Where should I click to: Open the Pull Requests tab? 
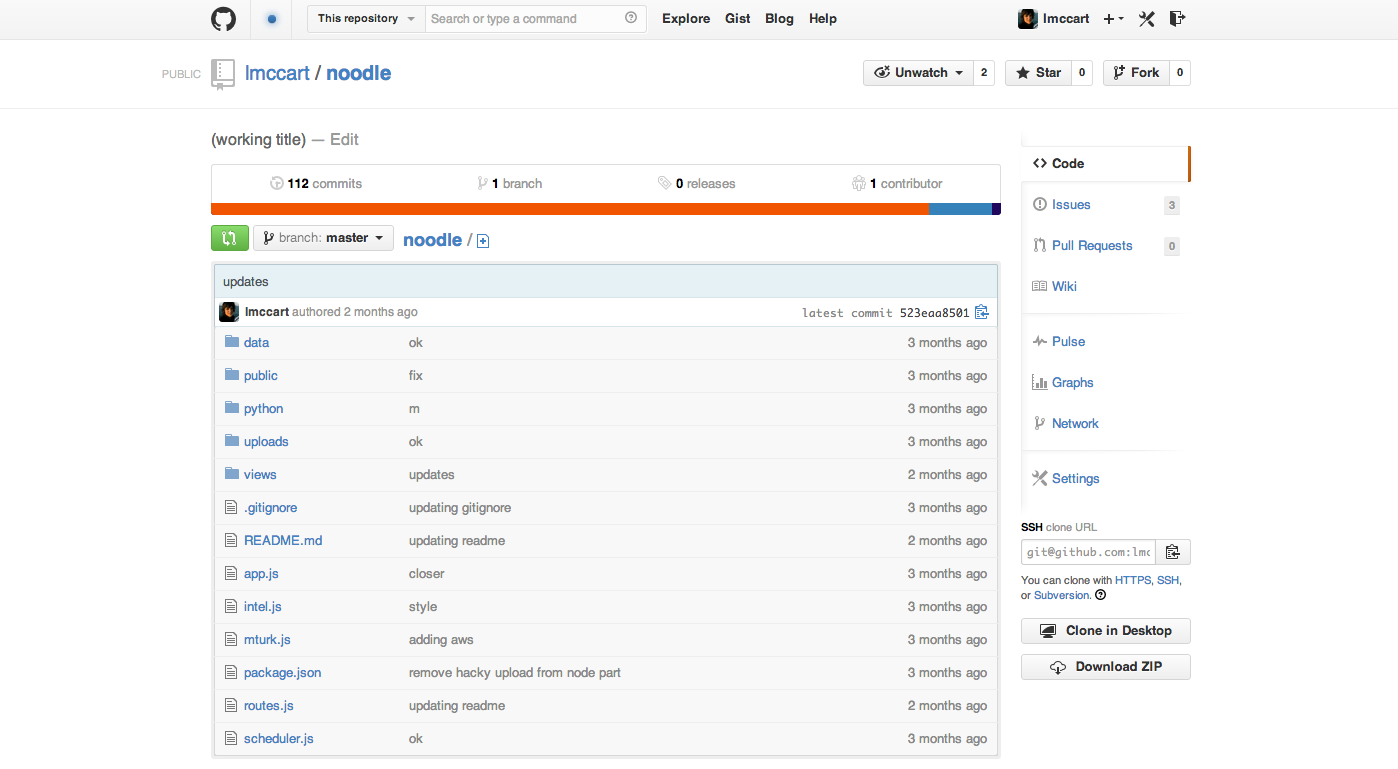pos(1105,246)
